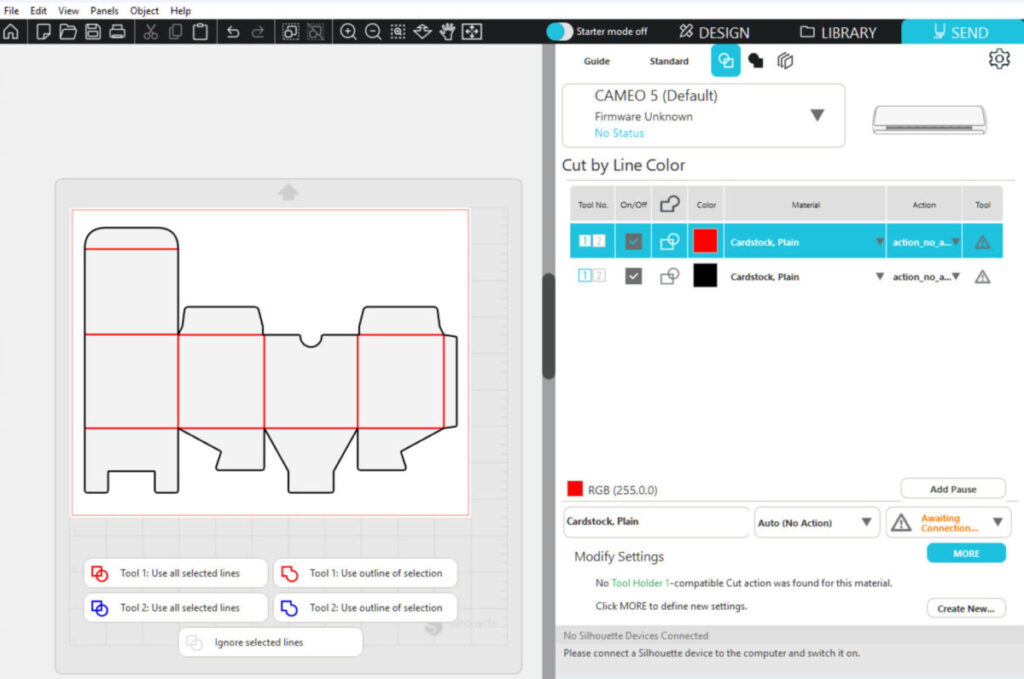Select the Pan hand tool
The image size is (1024, 679).
point(447,32)
